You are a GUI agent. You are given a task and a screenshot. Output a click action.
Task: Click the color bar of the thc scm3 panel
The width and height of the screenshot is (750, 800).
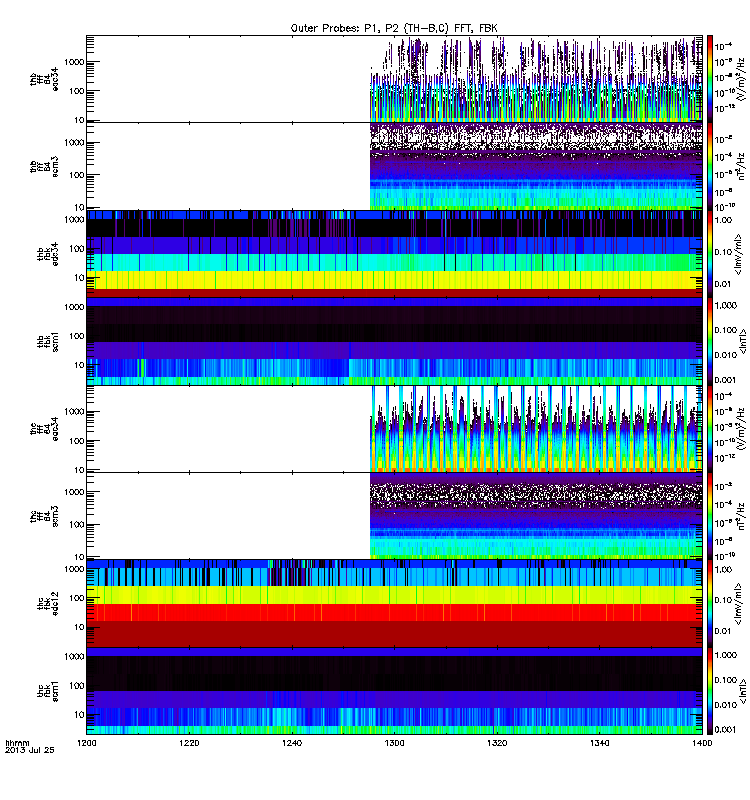(x=710, y=516)
